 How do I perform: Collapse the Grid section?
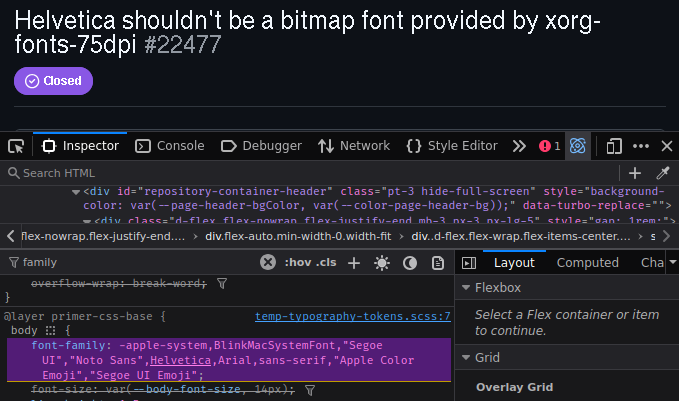point(466,357)
